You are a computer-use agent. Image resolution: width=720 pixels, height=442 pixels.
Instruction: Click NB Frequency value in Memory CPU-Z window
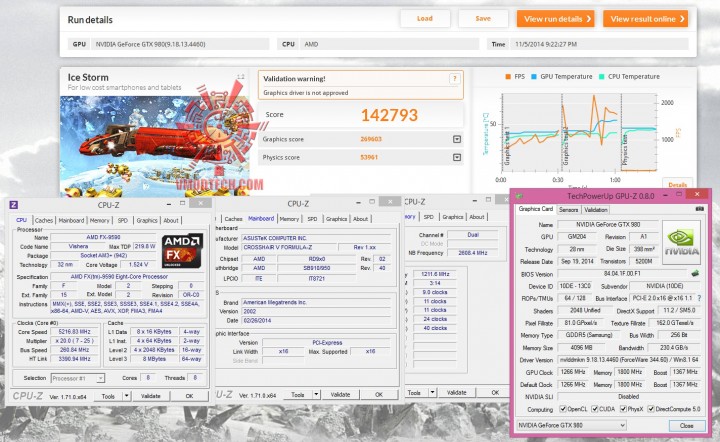[x=472, y=253]
